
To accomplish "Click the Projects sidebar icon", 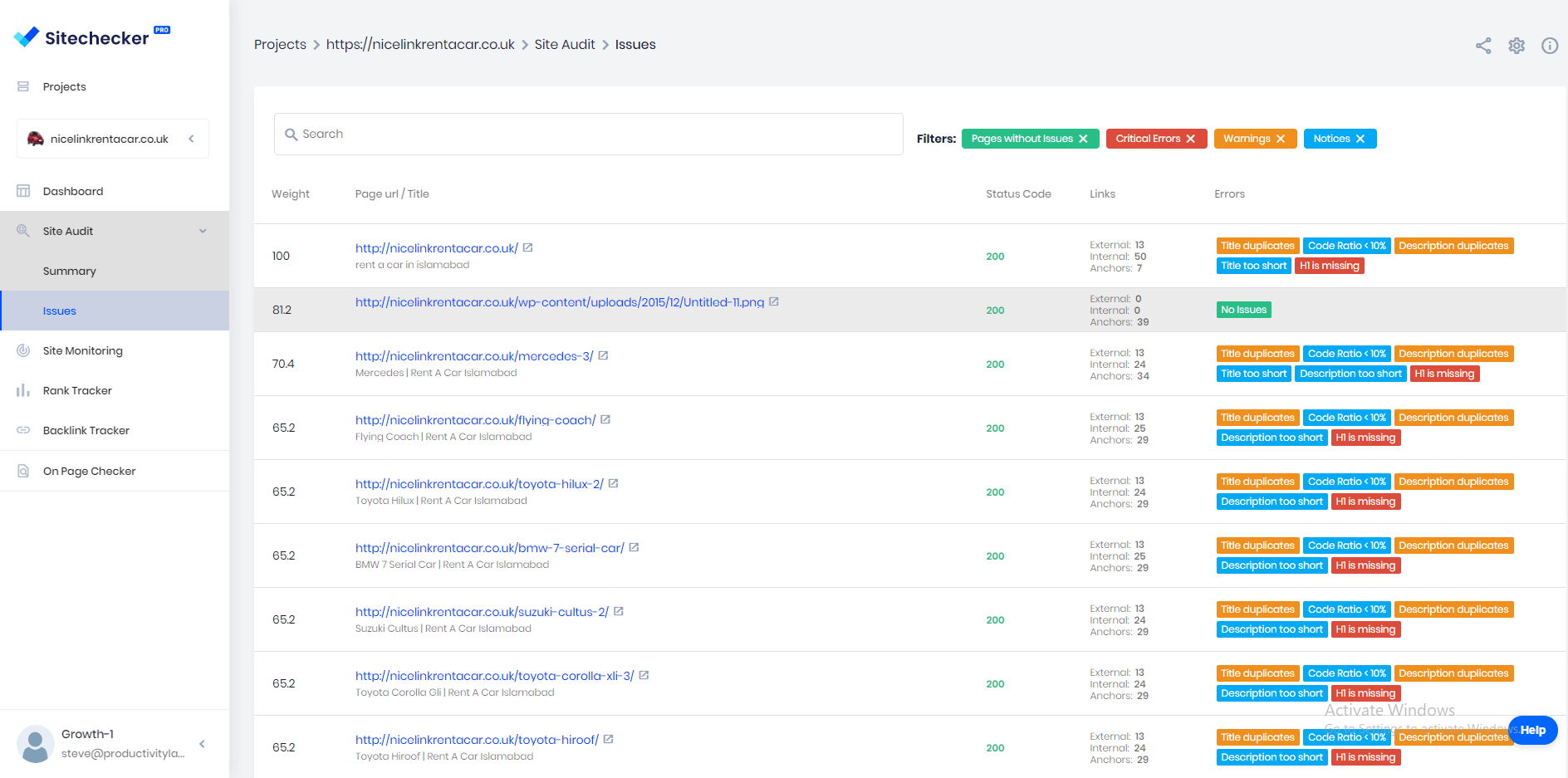I will [x=23, y=86].
